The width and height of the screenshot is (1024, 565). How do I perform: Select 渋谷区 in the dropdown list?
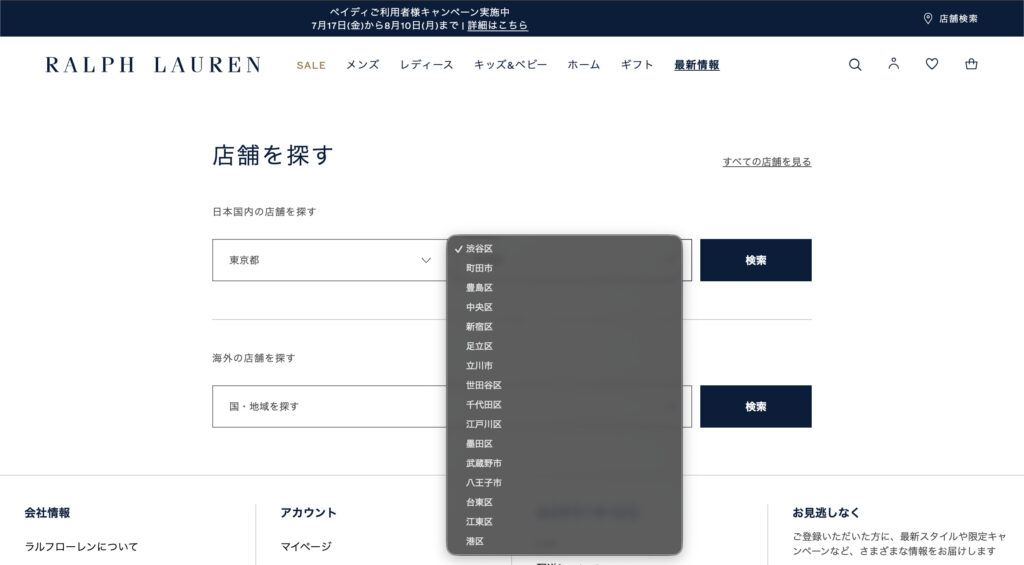564,249
